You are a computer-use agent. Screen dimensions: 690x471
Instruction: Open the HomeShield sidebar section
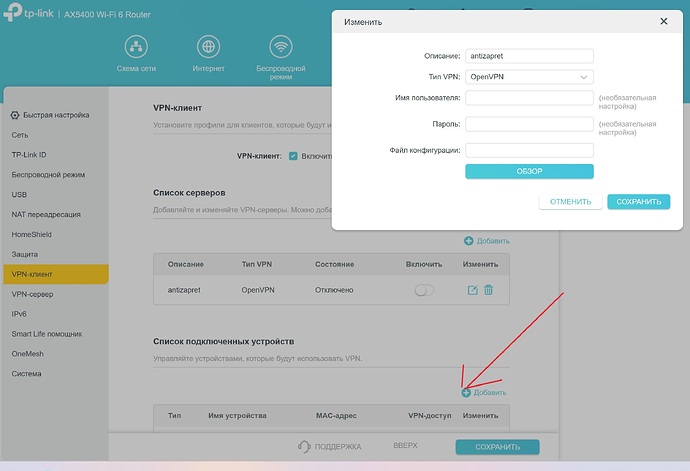tap(31, 233)
